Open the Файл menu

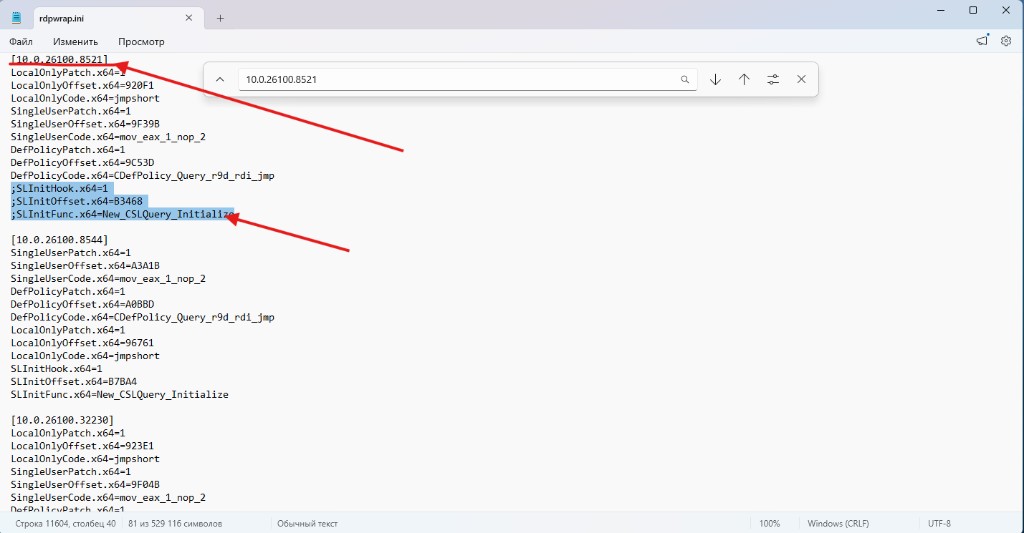pyautogui.click(x=21, y=42)
